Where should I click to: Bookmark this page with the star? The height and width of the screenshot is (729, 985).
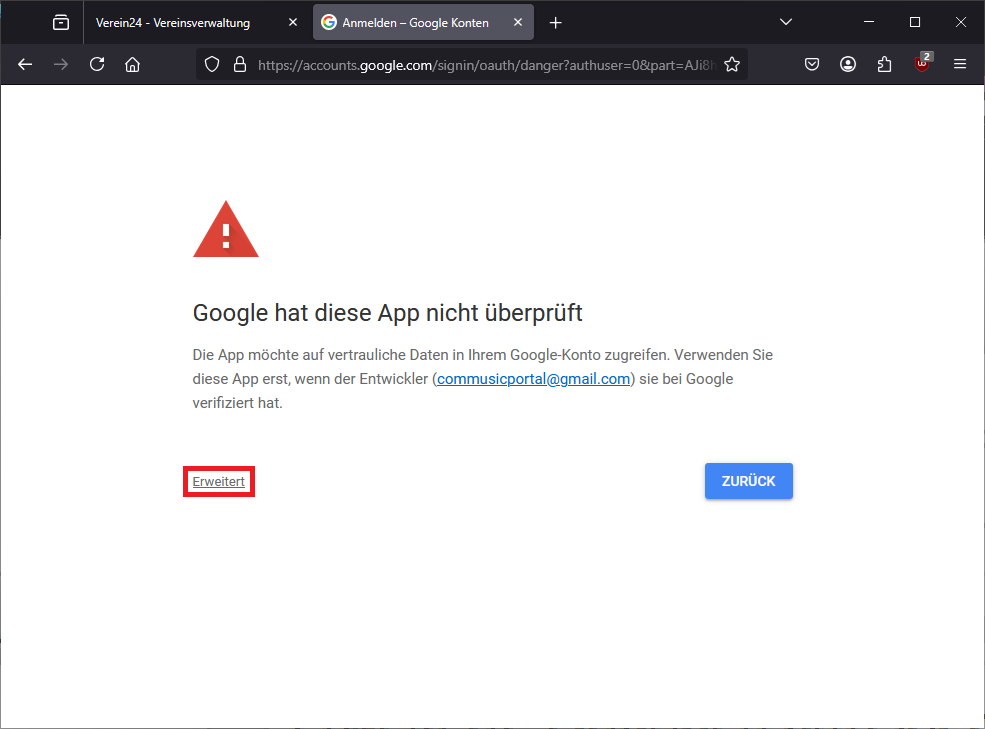tap(732, 64)
